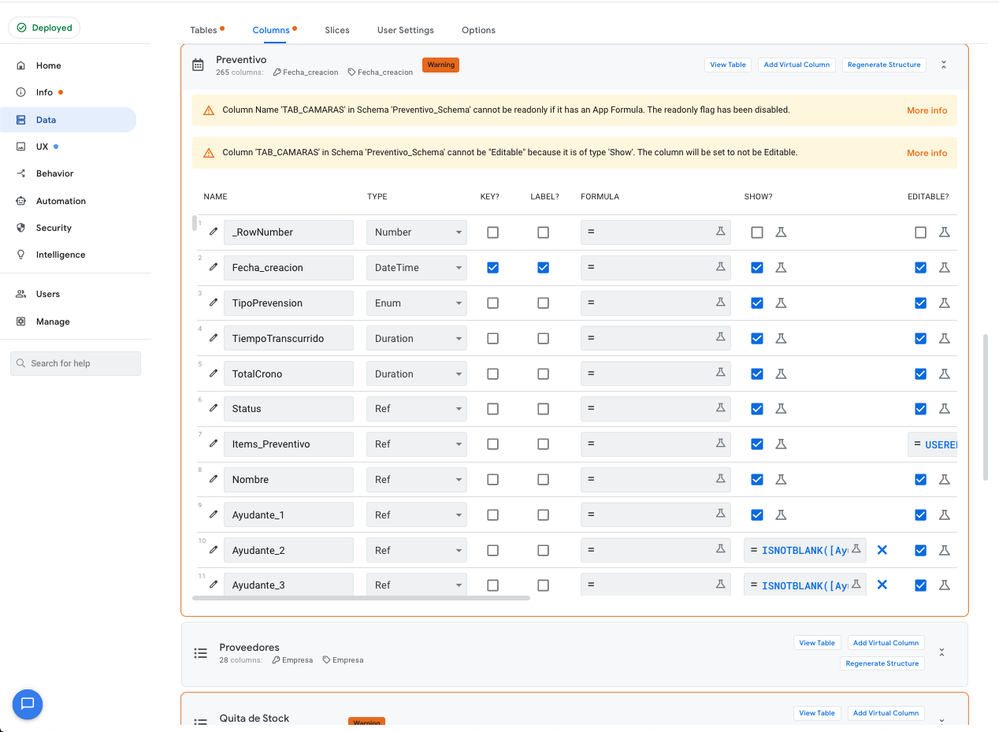Disable Show for TiempoTranscurrido

pyautogui.click(x=757, y=338)
